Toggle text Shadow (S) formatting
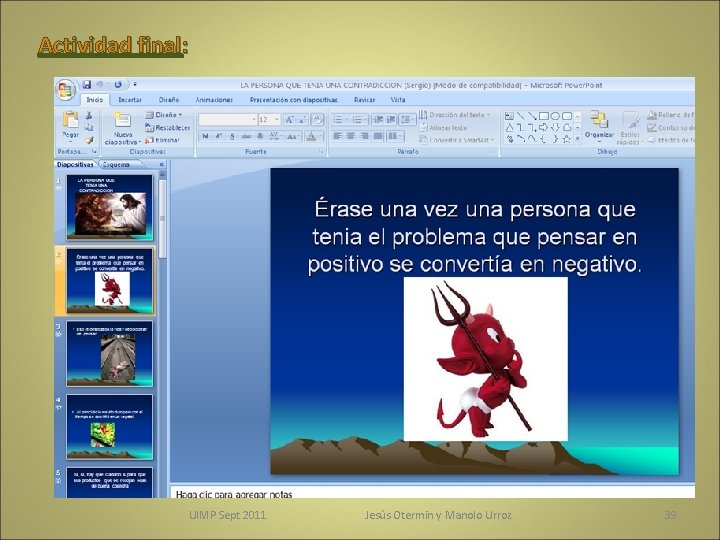Image resolution: width=720 pixels, height=540 pixels. 260,136
